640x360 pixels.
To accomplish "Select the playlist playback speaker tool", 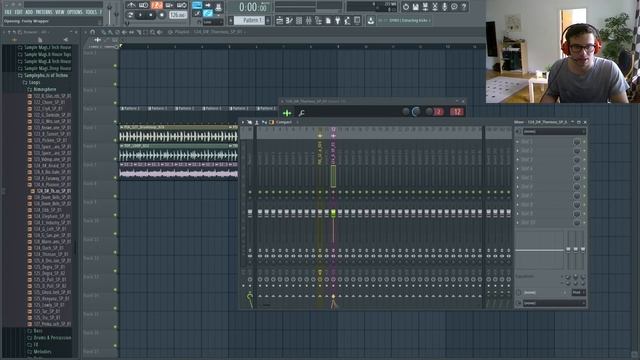I will (x=159, y=32).
